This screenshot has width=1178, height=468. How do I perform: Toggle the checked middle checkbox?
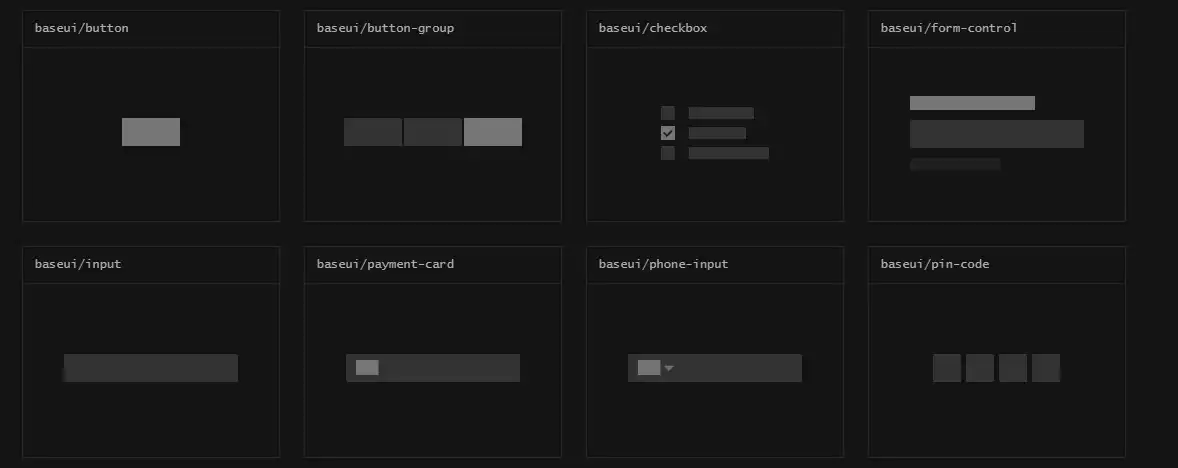(668, 133)
